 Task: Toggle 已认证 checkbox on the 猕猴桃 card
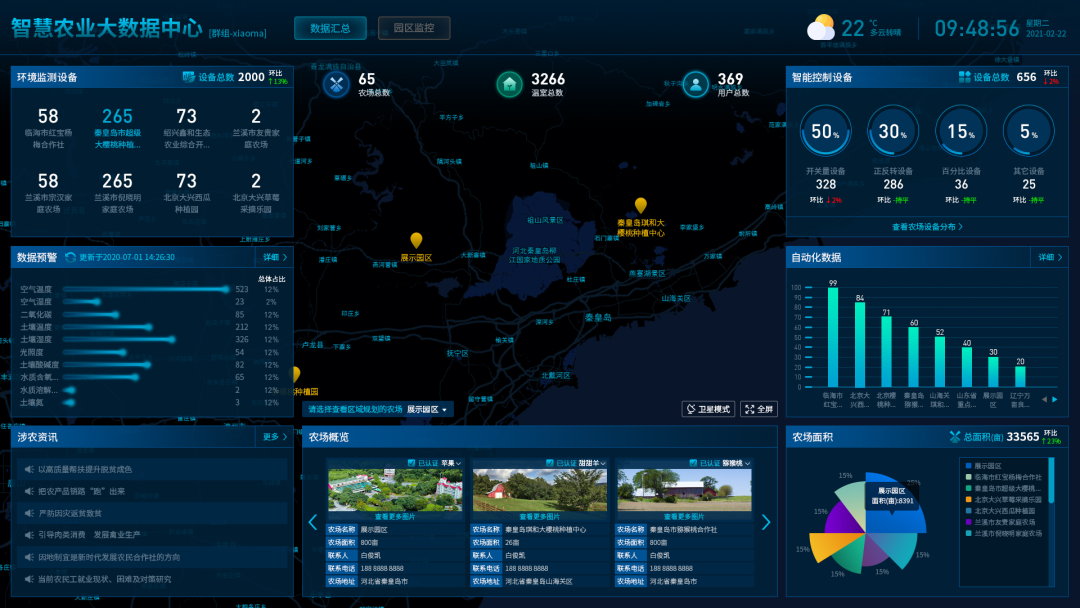pyautogui.click(x=693, y=463)
